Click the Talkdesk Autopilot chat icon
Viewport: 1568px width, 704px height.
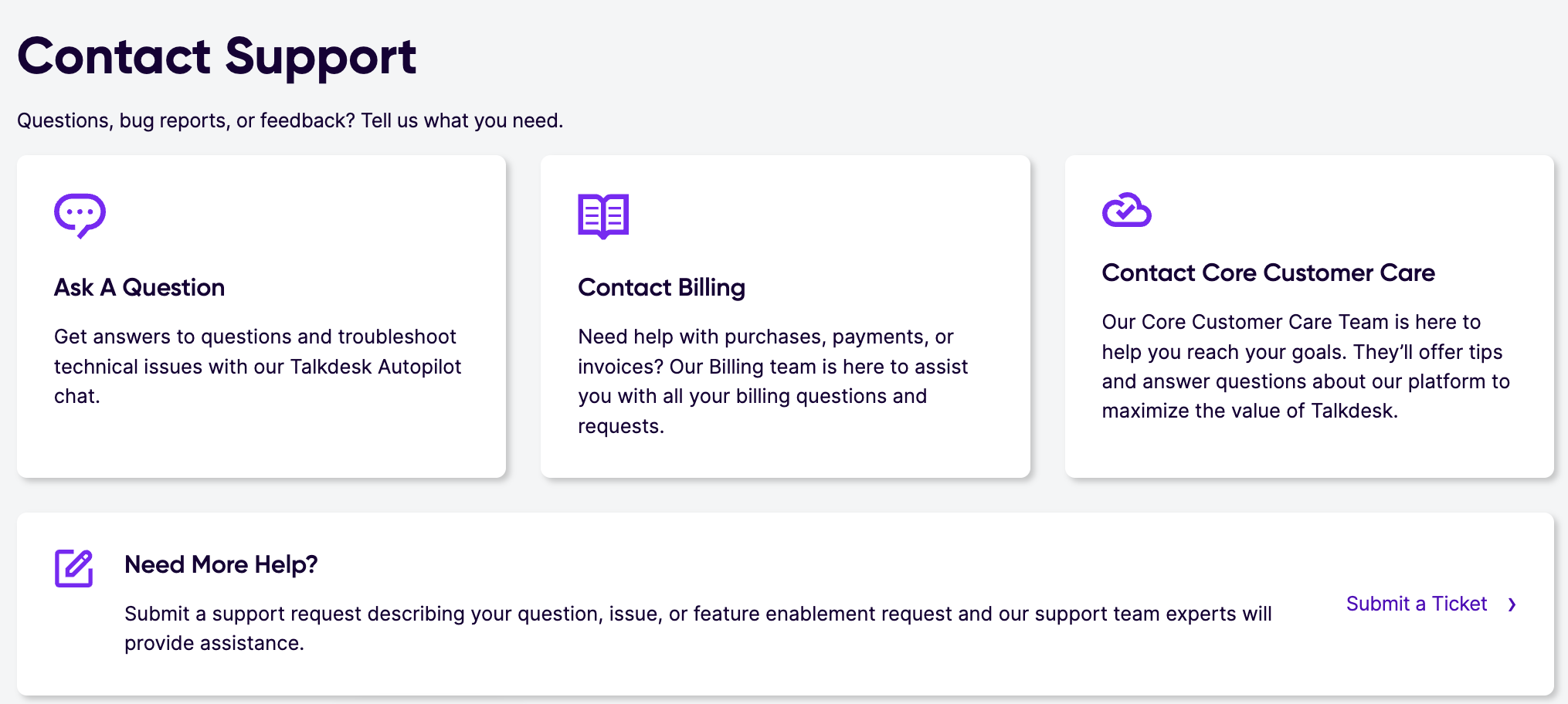coord(80,215)
